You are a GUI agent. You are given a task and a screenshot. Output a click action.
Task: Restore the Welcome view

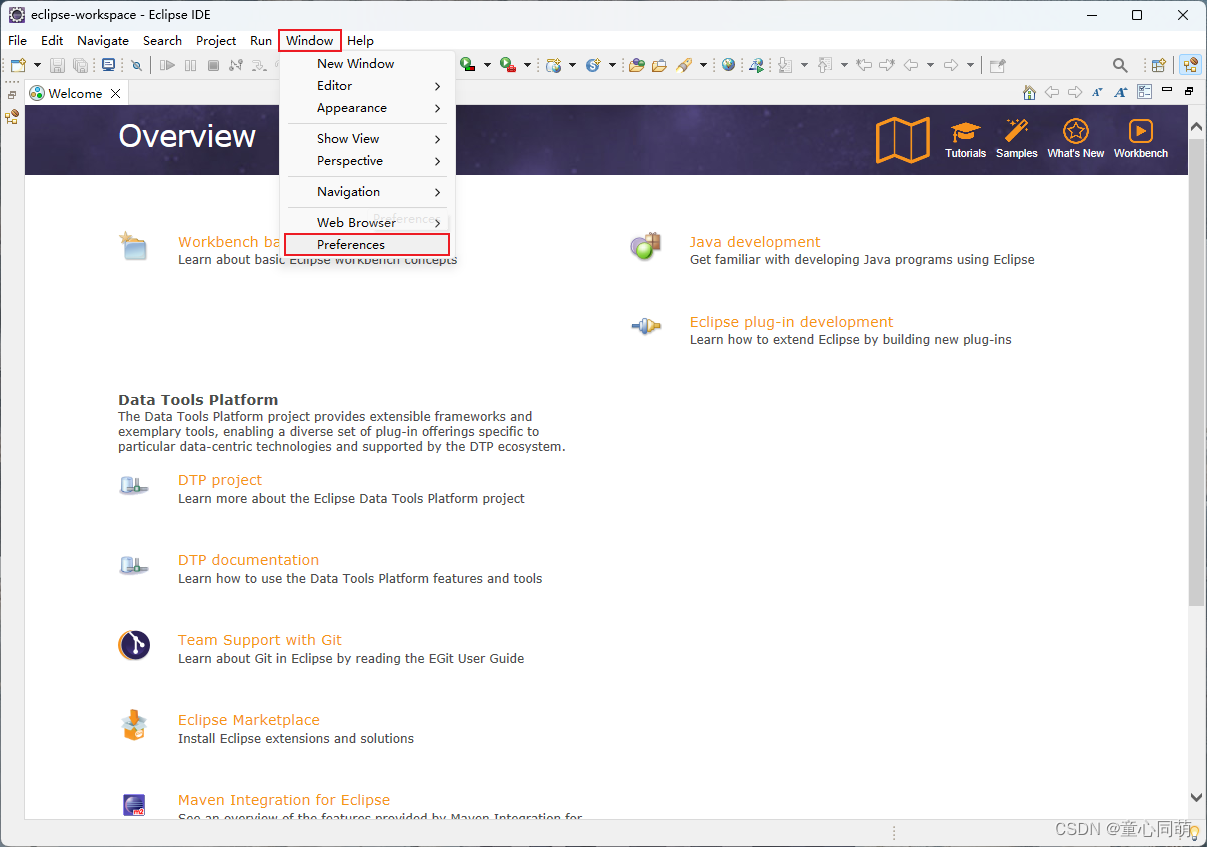coord(1189,91)
